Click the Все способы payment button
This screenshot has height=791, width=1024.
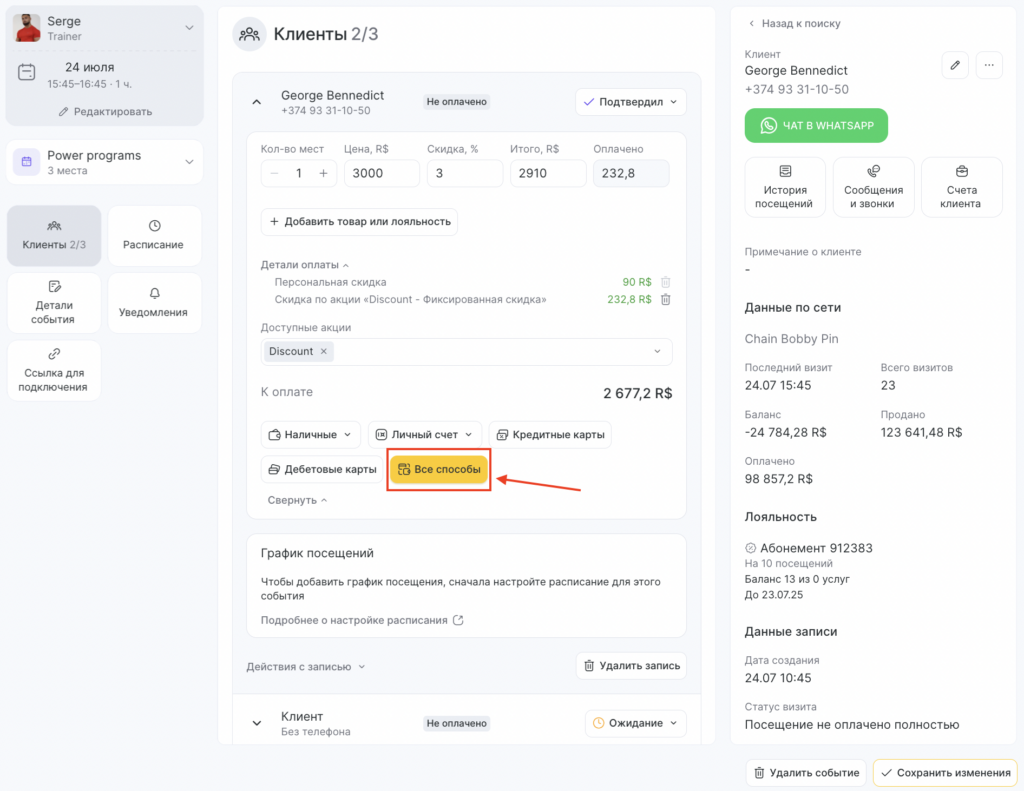(x=439, y=469)
